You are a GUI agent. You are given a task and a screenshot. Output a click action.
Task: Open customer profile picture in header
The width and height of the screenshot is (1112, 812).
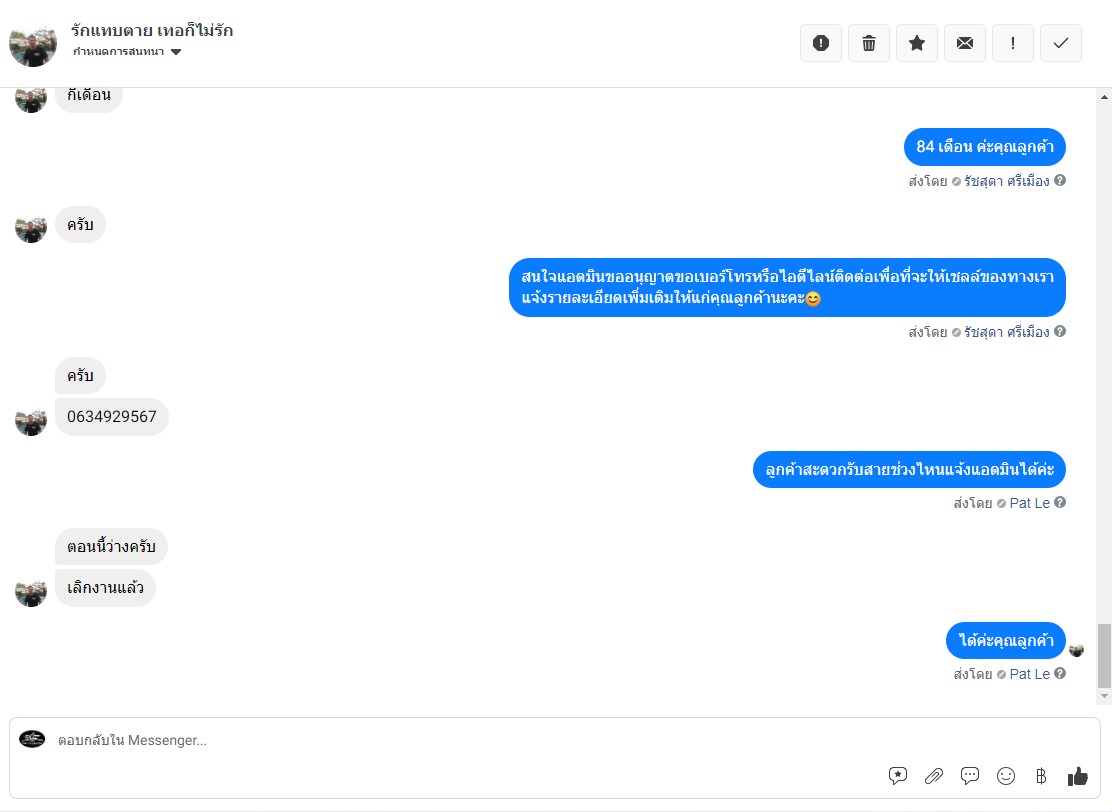pyautogui.click(x=33, y=44)
